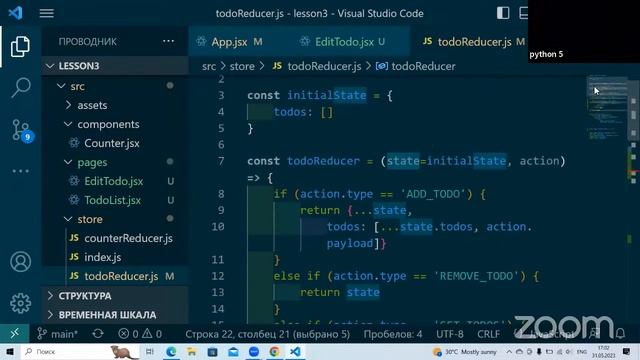Open the notifications bell in status bar
640x360 pixels.
click(620, 334)
